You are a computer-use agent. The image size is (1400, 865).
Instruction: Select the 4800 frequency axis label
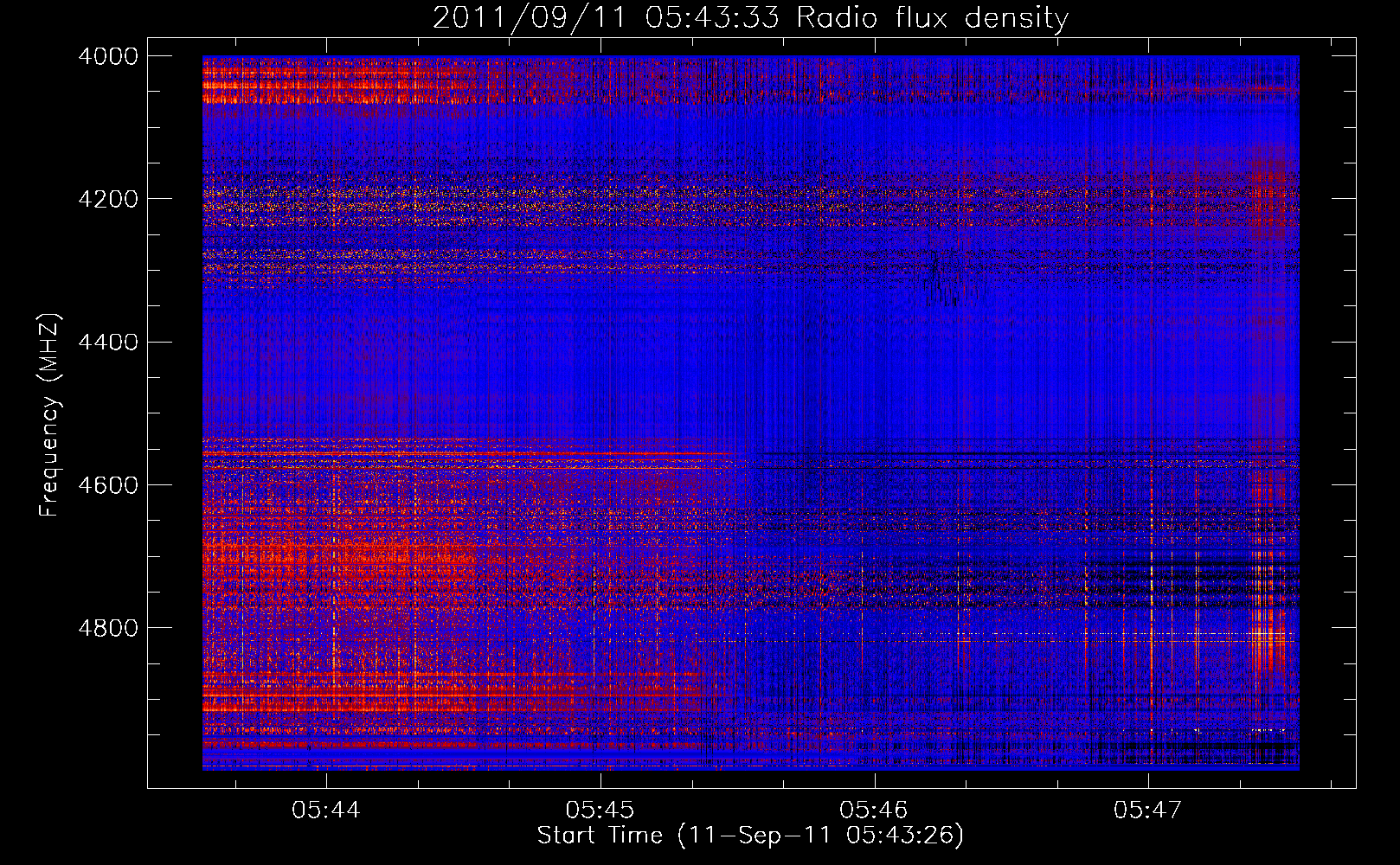pos(108,628)
